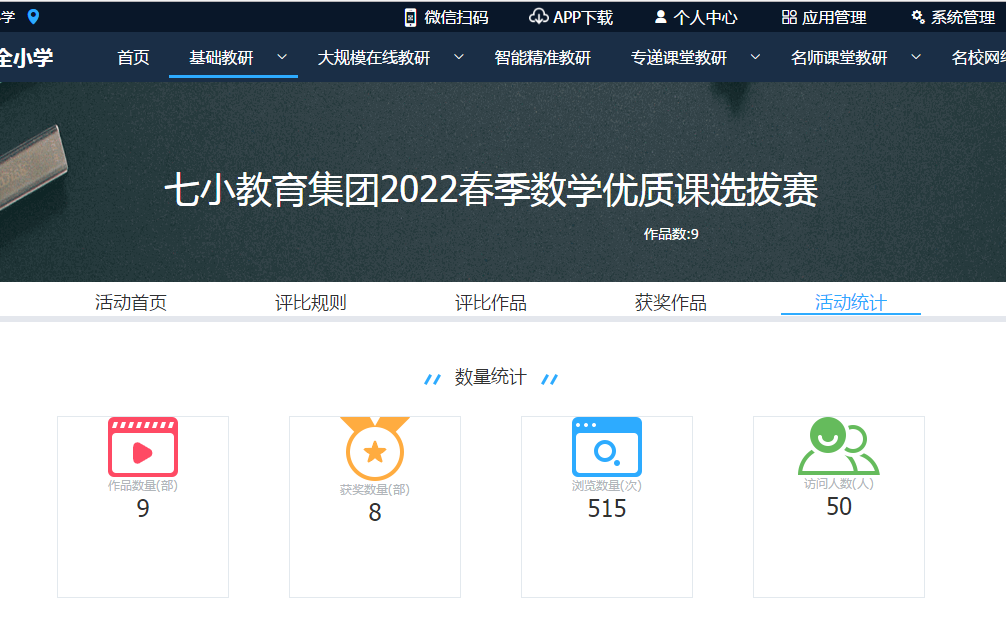Expand the 大规模在线教研 dropdown chevron

coord(458,57)
